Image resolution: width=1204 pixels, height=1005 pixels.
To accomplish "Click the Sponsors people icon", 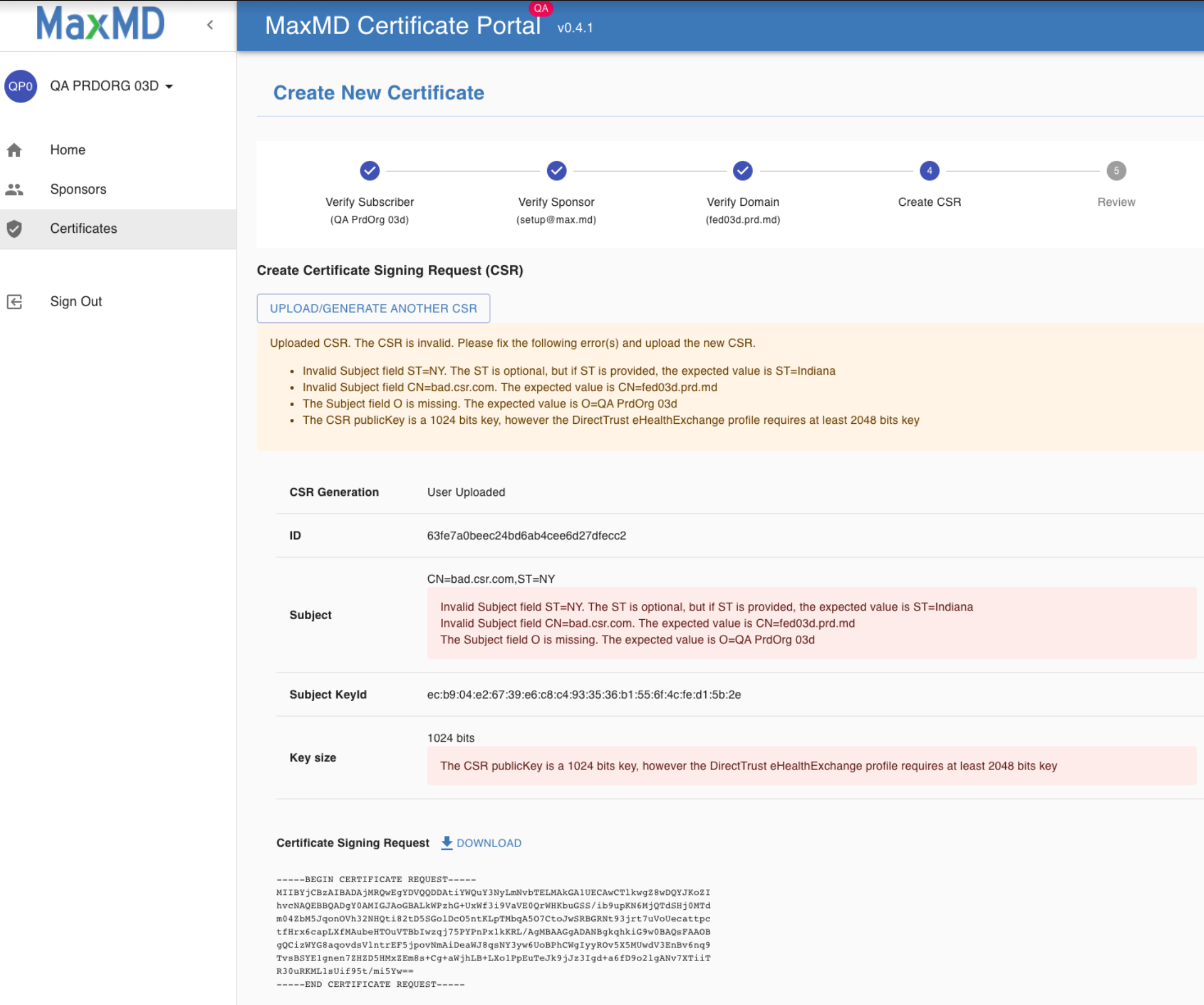I will (x=14, y=189).
